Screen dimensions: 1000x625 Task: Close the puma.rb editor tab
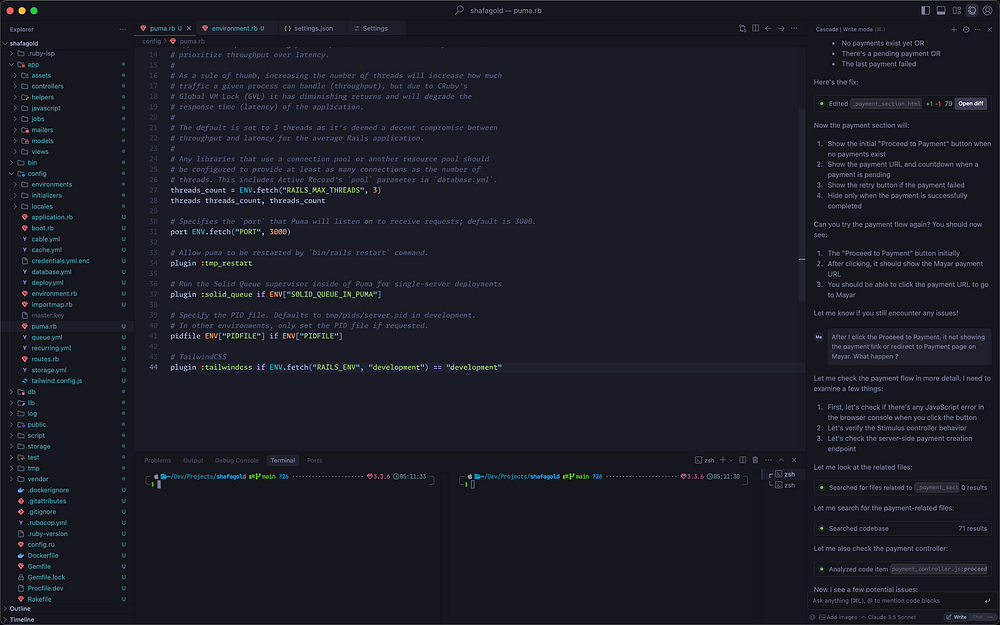189,28
